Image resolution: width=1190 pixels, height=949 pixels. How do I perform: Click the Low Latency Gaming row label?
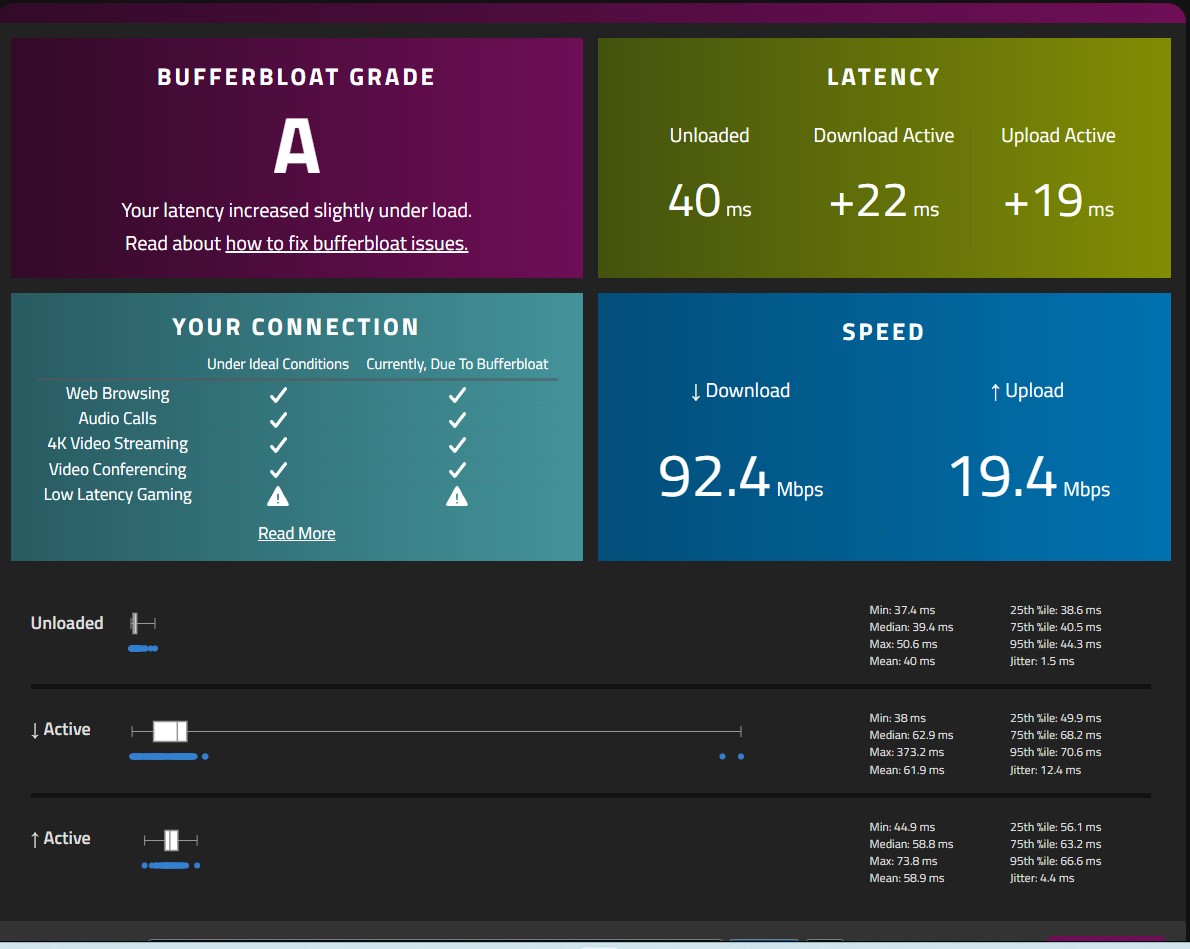118,495
